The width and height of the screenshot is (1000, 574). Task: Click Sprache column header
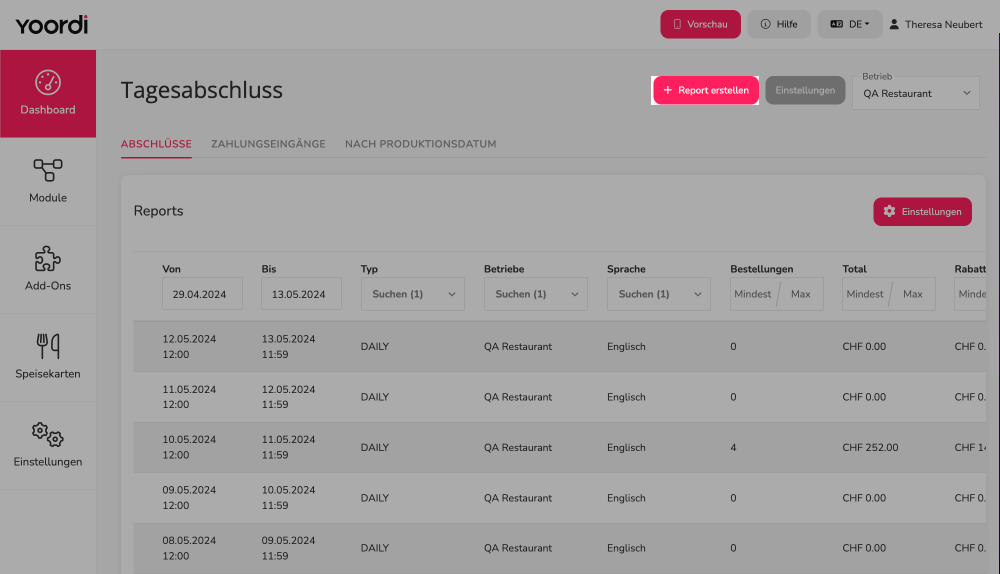point(626,269)
